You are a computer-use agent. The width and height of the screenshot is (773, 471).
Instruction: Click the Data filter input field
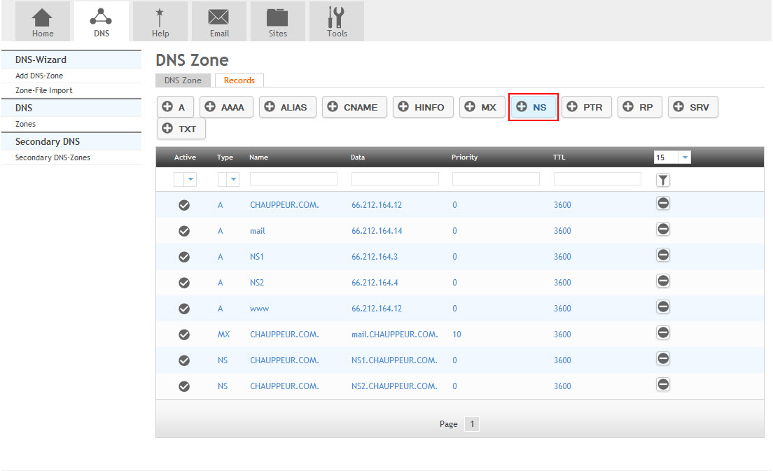click(395, 179)
